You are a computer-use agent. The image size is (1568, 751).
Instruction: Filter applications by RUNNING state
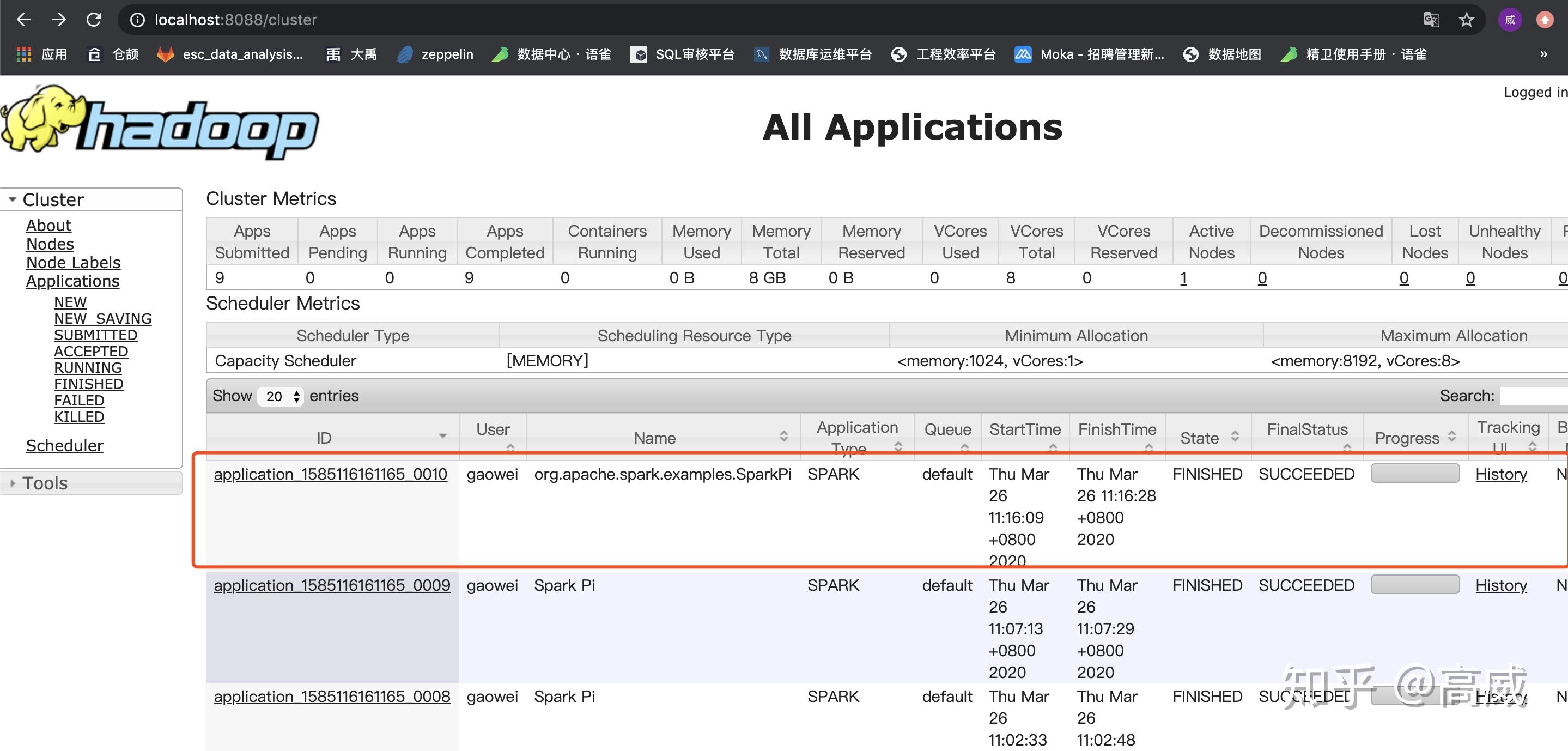click(88, 368)
